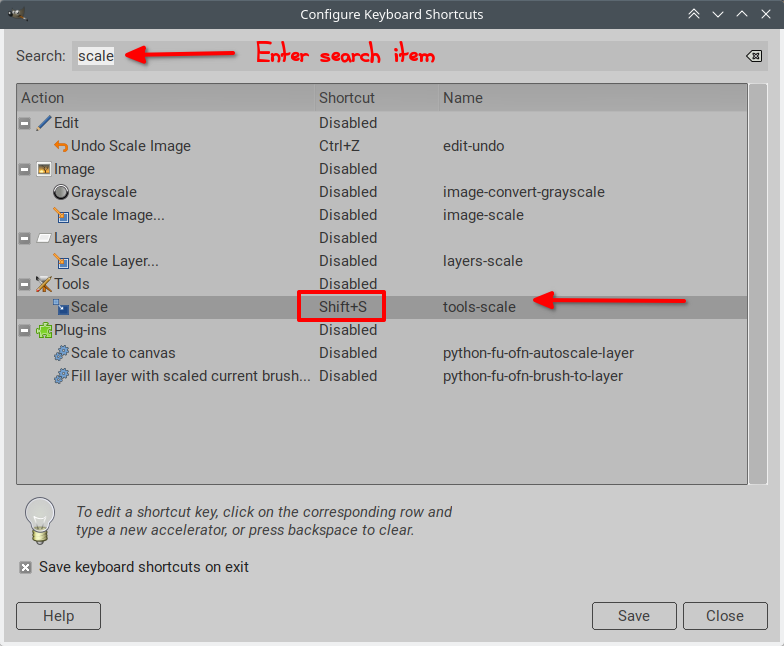This screenshot has height=646, width=784.
Task: Sort by the Name column header
Action: (x=592, y=98)
